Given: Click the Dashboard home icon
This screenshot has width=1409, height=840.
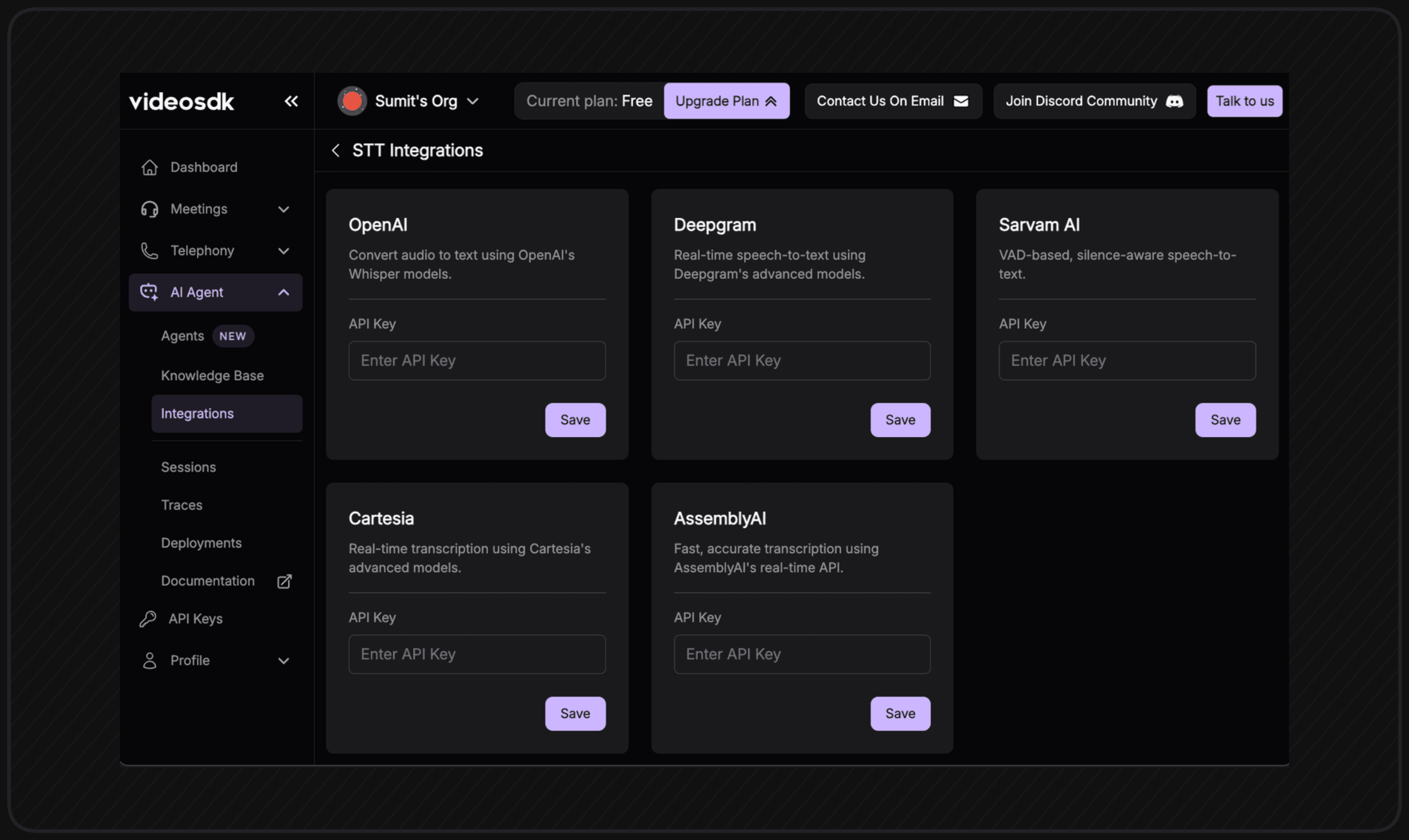Looking at the screenshot, I should (x=149, y=168).
